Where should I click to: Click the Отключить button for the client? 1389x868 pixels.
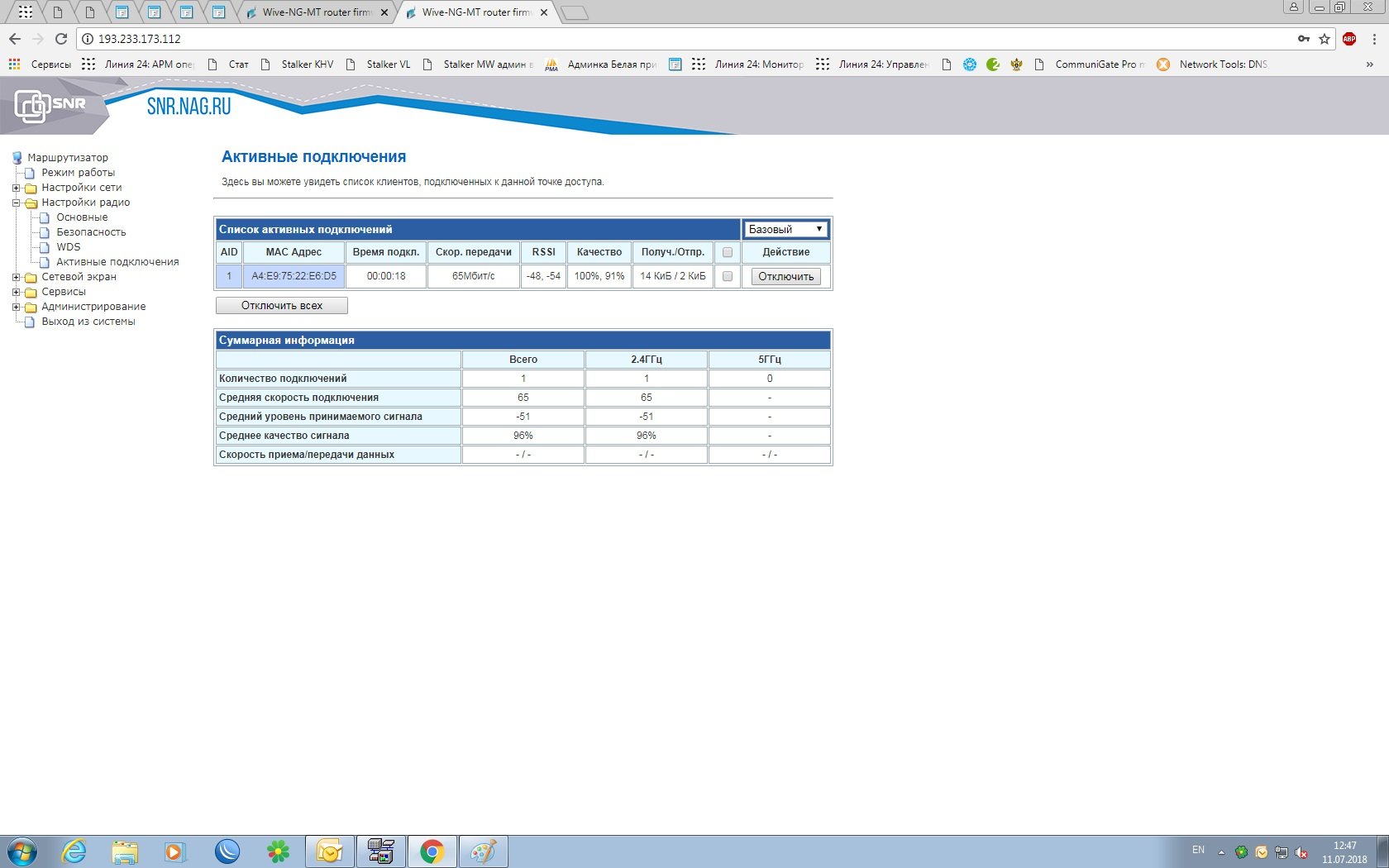tap(786, 277)
